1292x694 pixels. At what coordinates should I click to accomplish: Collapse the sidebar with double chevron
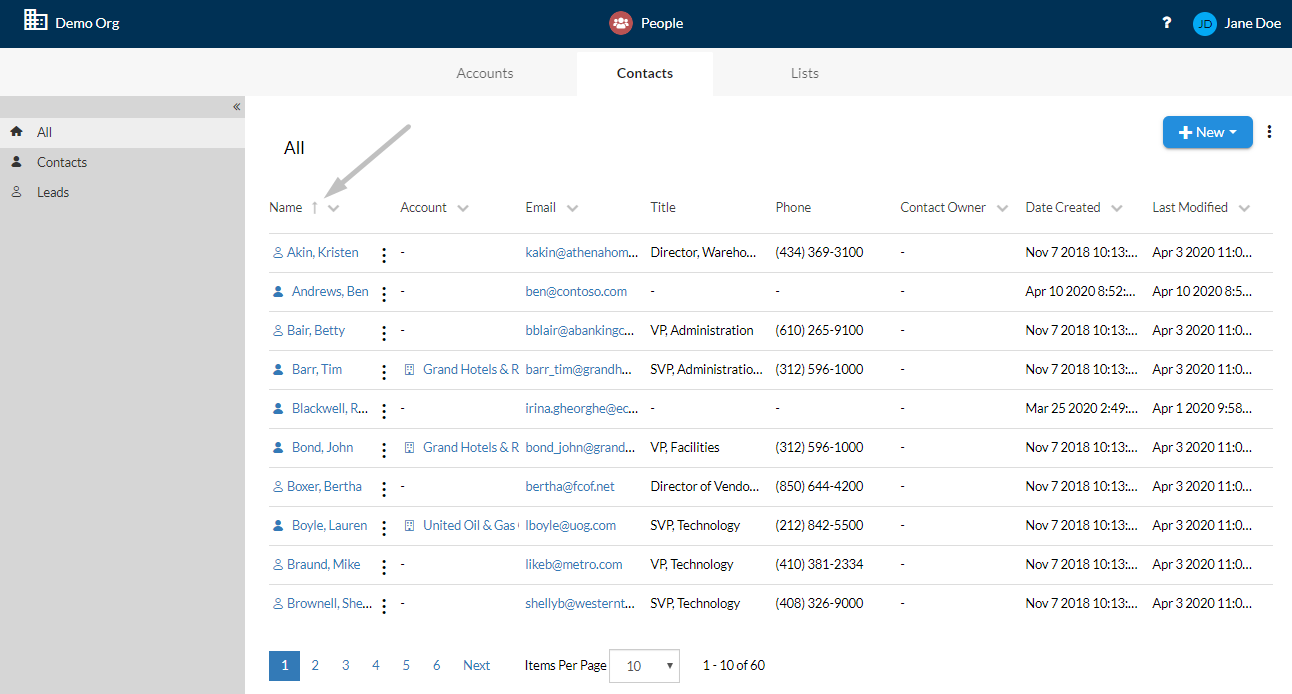(x=237, y=107)
